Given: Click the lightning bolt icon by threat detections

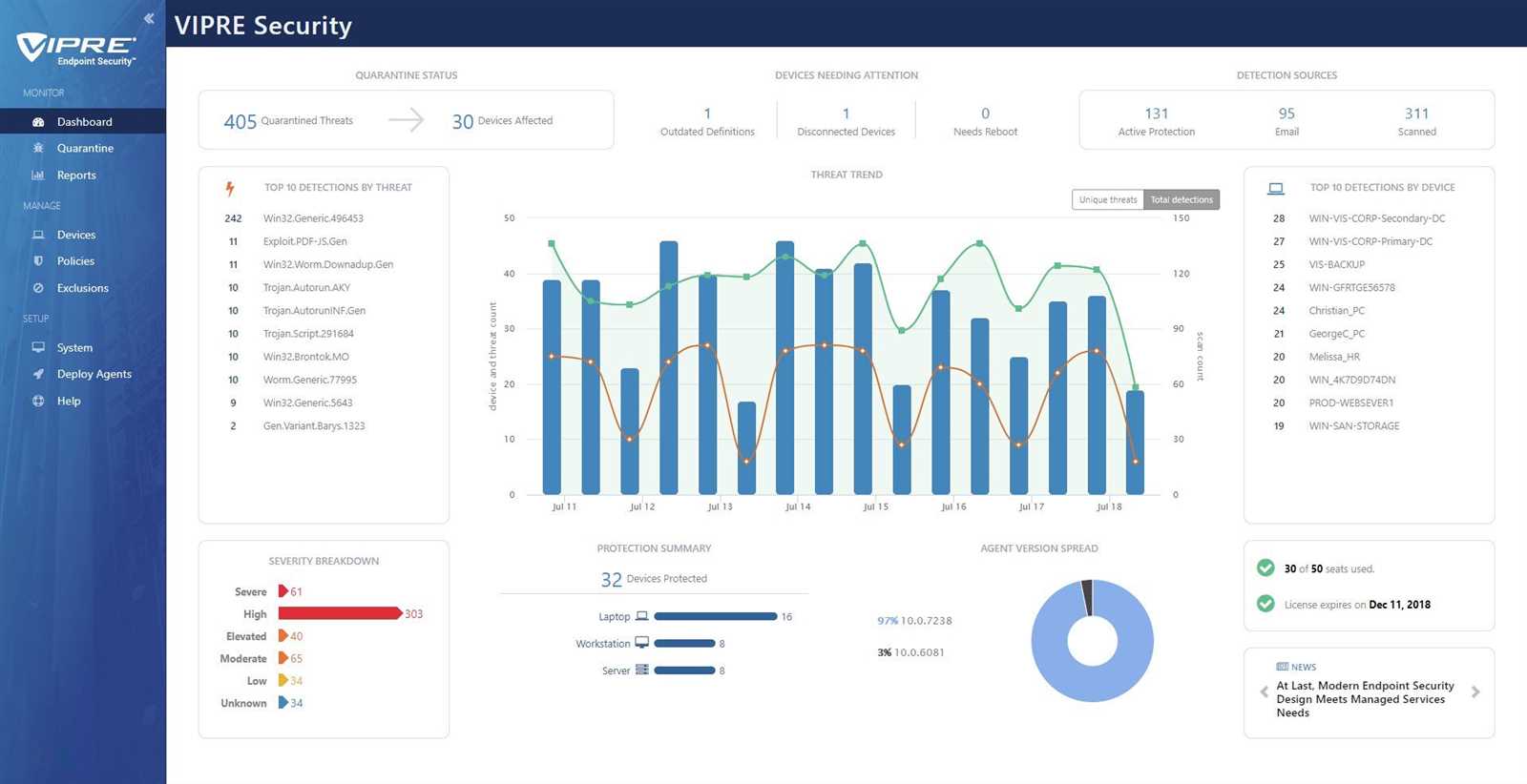Looking at the screenshot, I should coord(230,188).
